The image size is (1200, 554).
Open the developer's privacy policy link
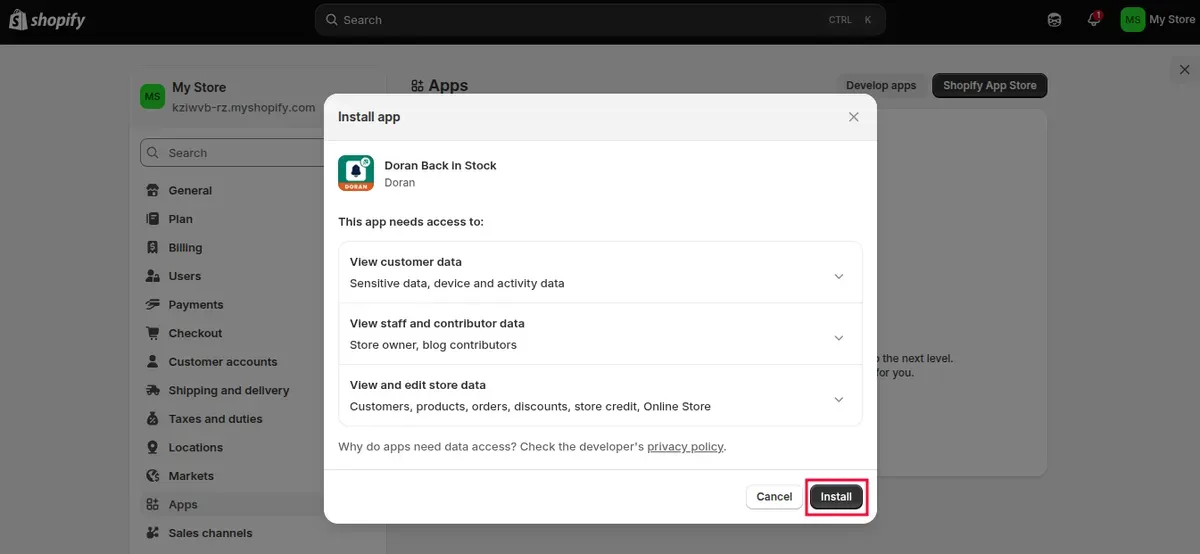(x=685, y=447)
